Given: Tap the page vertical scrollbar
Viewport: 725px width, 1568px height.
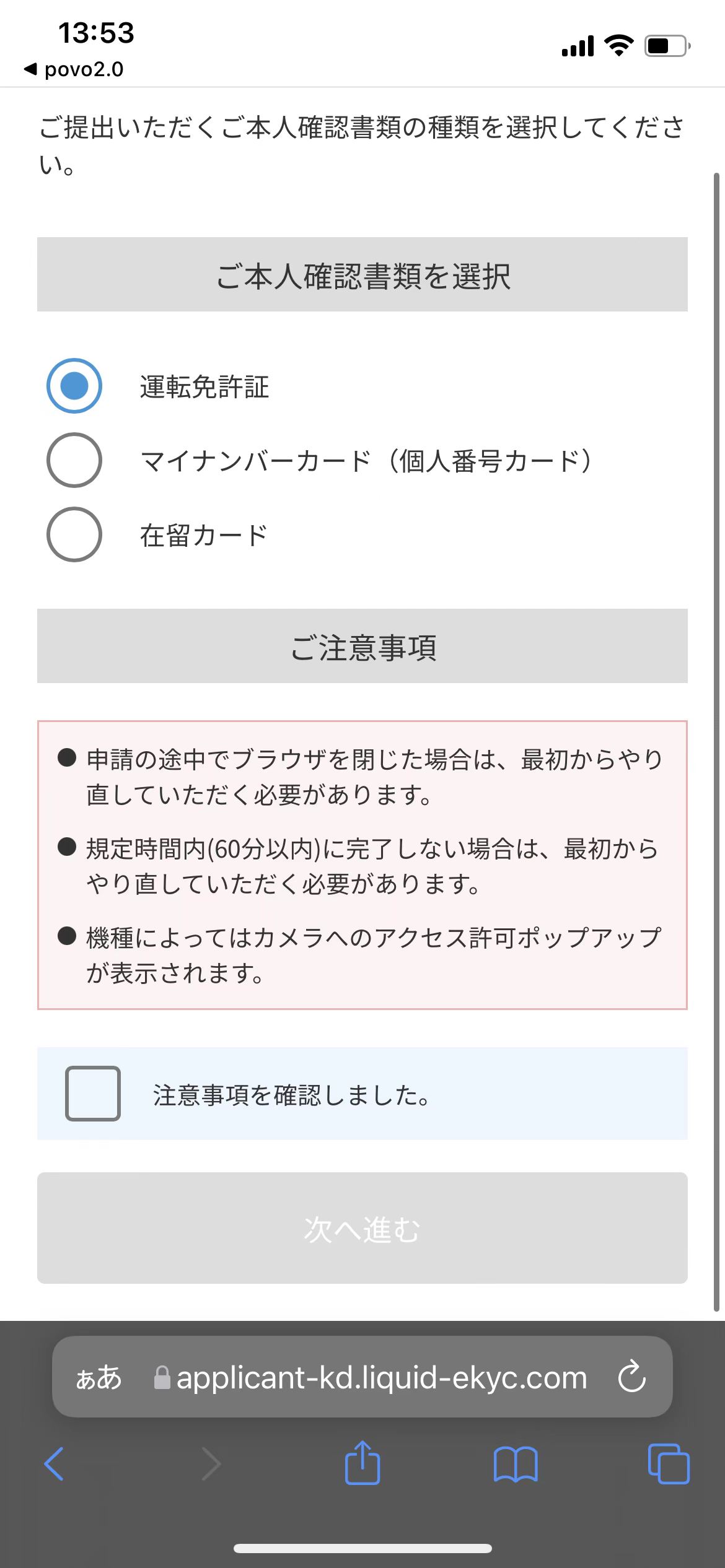Looking at the screenshot, I should click(x=716, y=743).
